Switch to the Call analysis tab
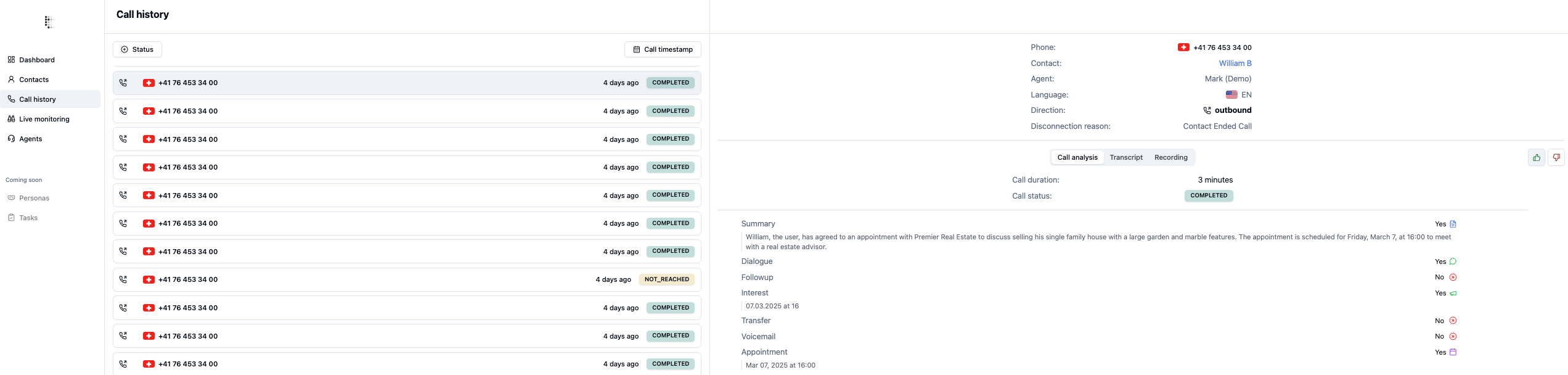 coord(1077,157)
